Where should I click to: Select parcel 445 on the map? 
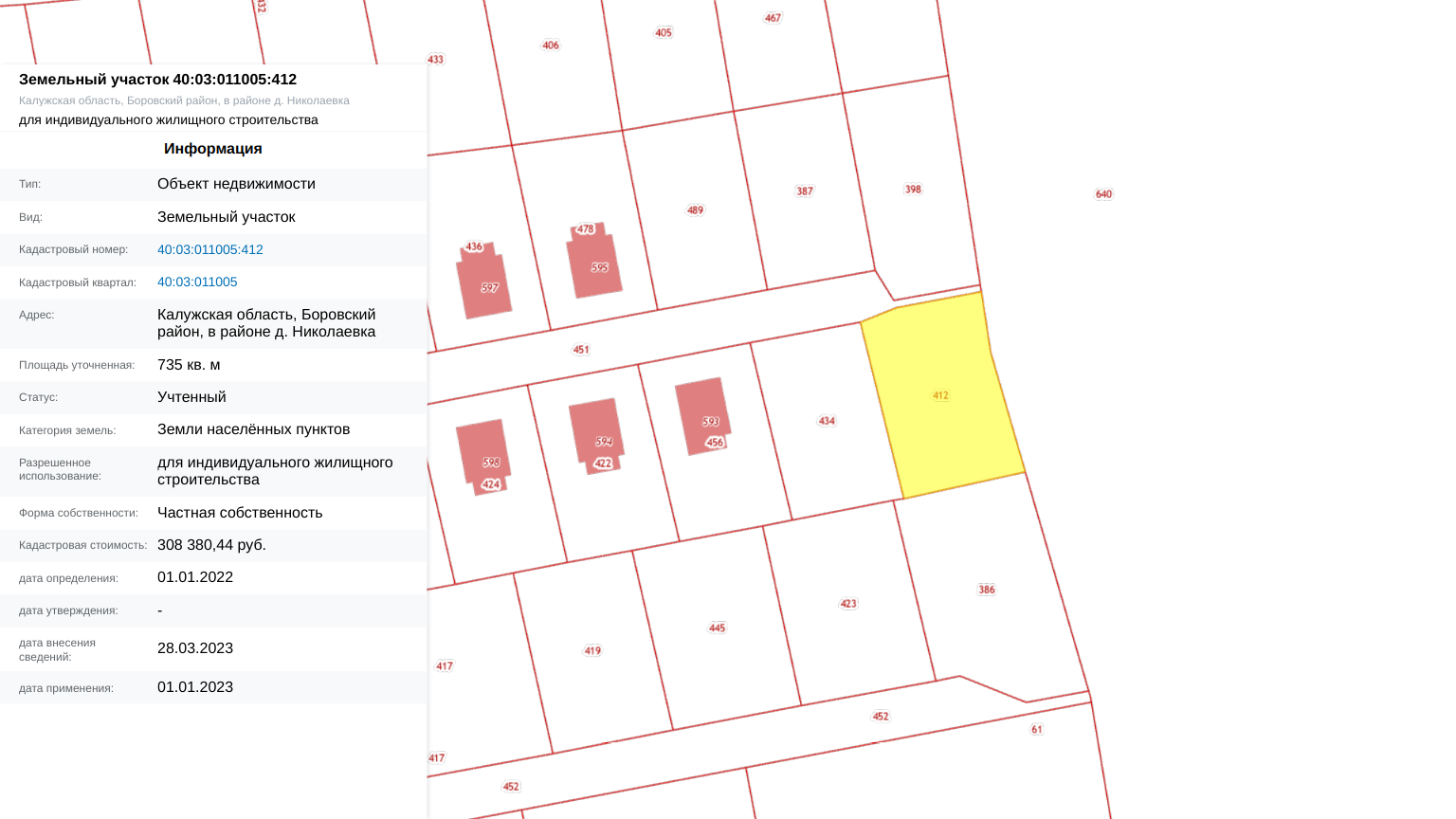(718, 628)
